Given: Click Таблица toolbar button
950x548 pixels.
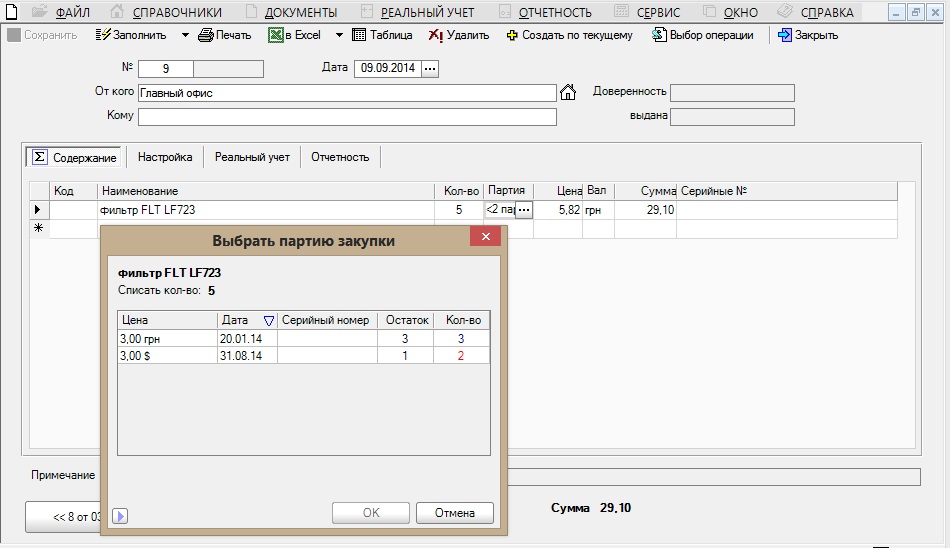Looking at the screenshot, I should [x=382, y=35].
